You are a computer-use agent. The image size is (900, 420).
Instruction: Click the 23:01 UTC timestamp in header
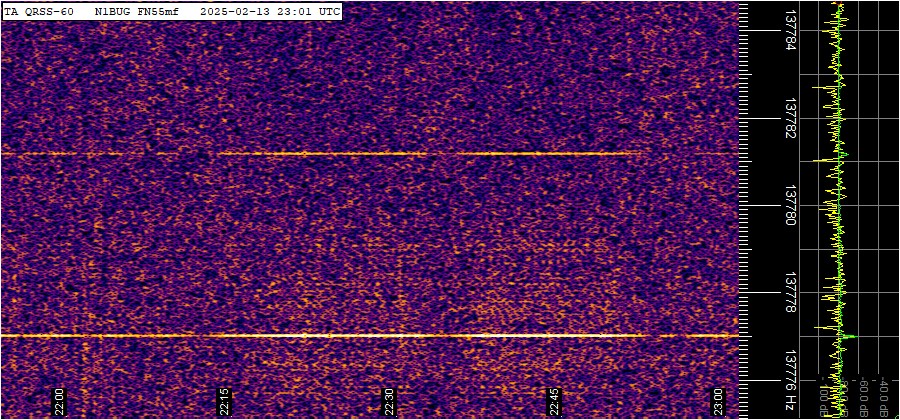point(307,11)
